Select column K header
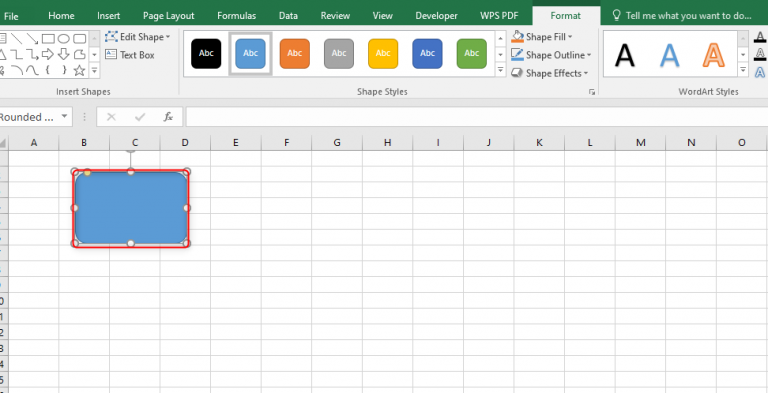Viewport: 768px width, 393px height. (x=539, y=143)
